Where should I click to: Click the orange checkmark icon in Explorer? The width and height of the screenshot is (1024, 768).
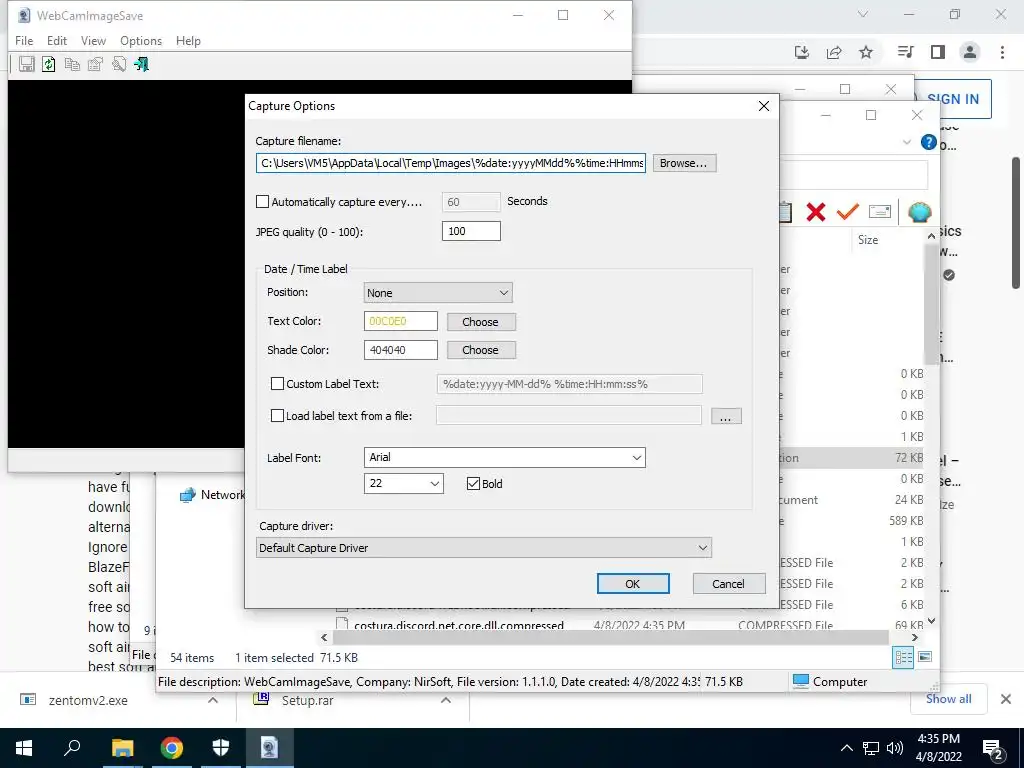pos(848,212)
